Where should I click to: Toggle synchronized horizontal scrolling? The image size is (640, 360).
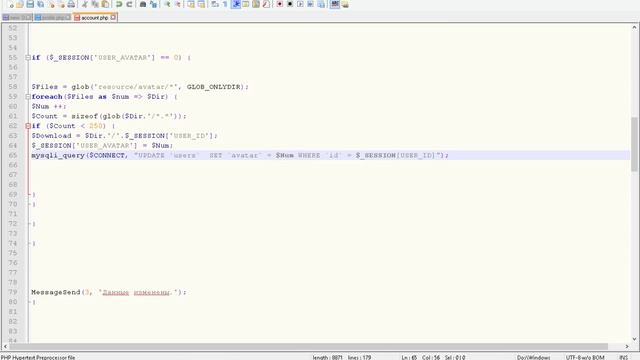[201, 4]
